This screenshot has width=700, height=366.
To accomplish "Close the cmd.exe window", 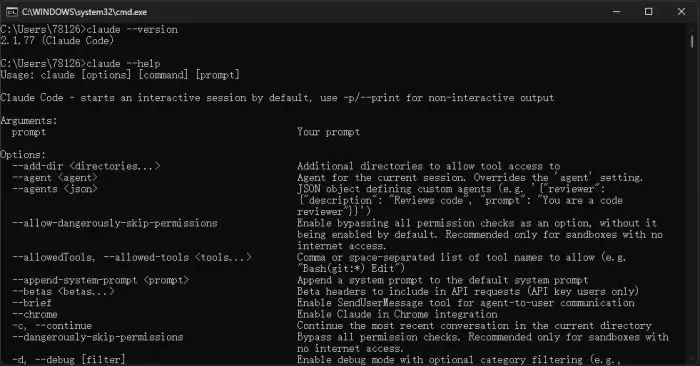I will pos(681,12).
